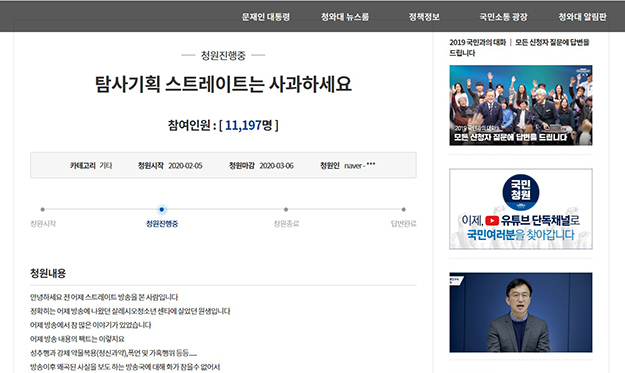The image size is (625, 373).
Task: Click the 청원시작 progress dot
Action: coord(43,209)
